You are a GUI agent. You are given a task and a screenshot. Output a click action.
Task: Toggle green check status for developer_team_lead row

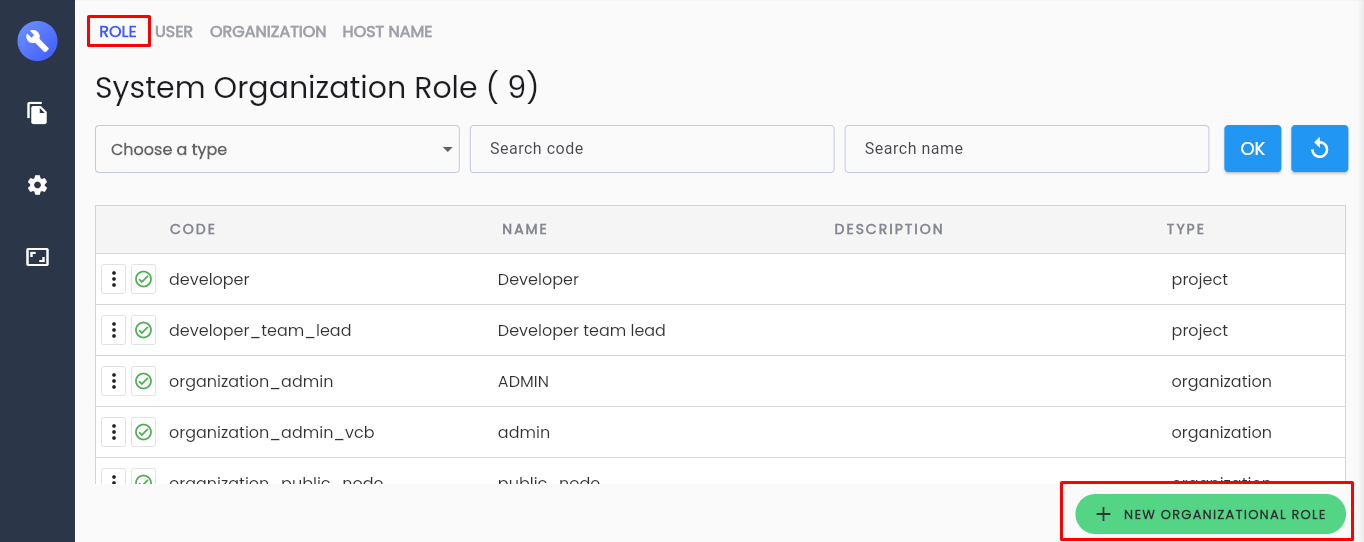coord(143,330)
